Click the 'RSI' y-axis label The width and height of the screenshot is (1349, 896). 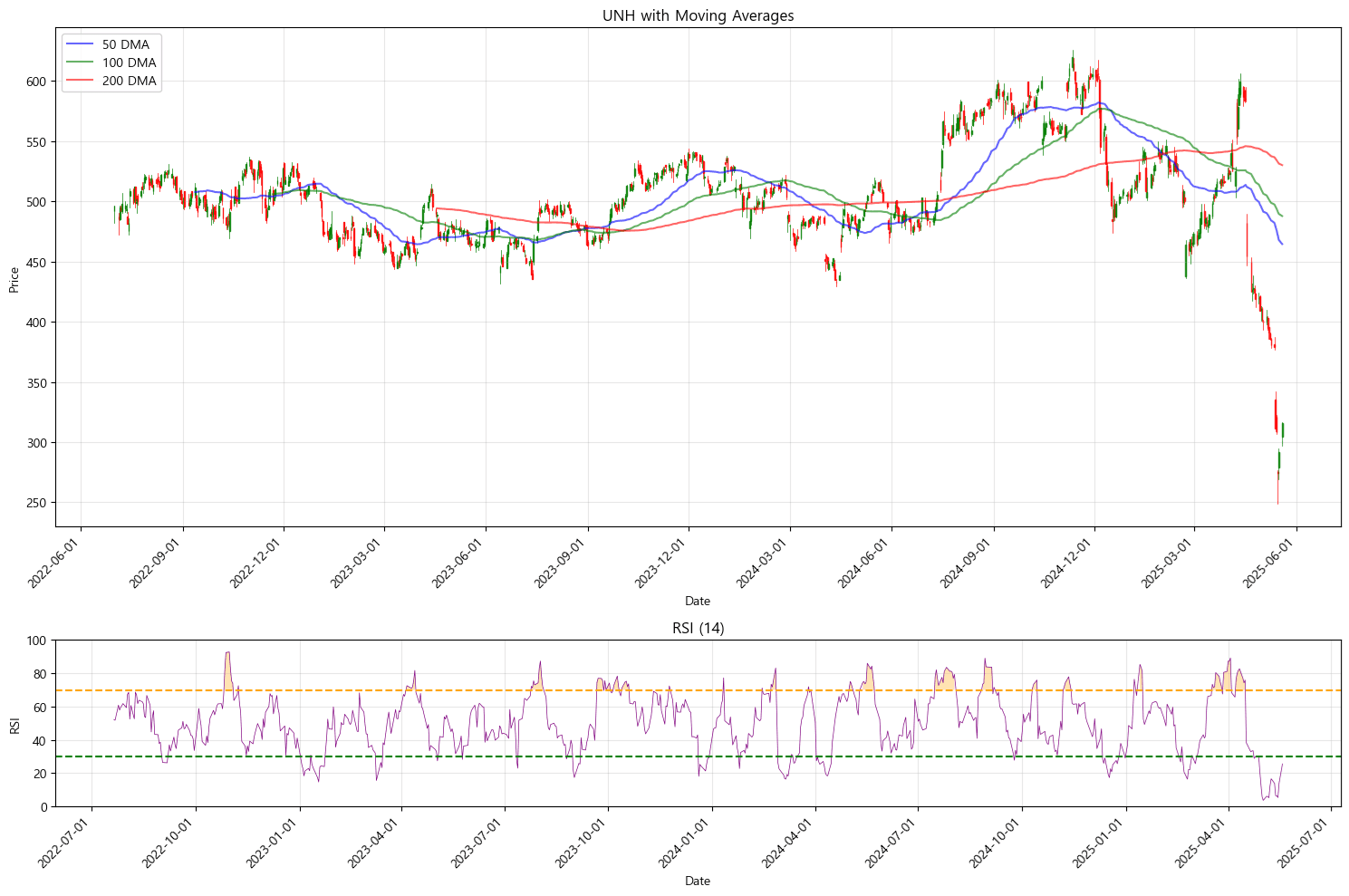tap(14, 725)
